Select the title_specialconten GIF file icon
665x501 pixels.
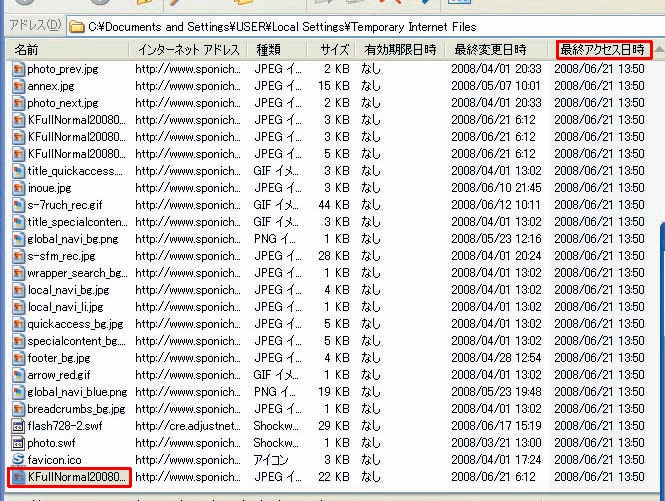[18, 222]
